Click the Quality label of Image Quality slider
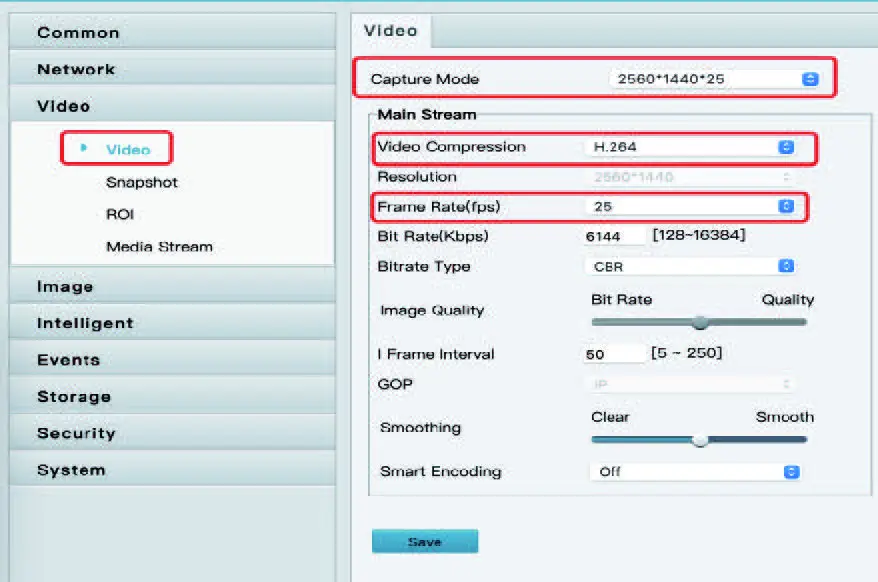Screen dimensions: 878x582 788,300
